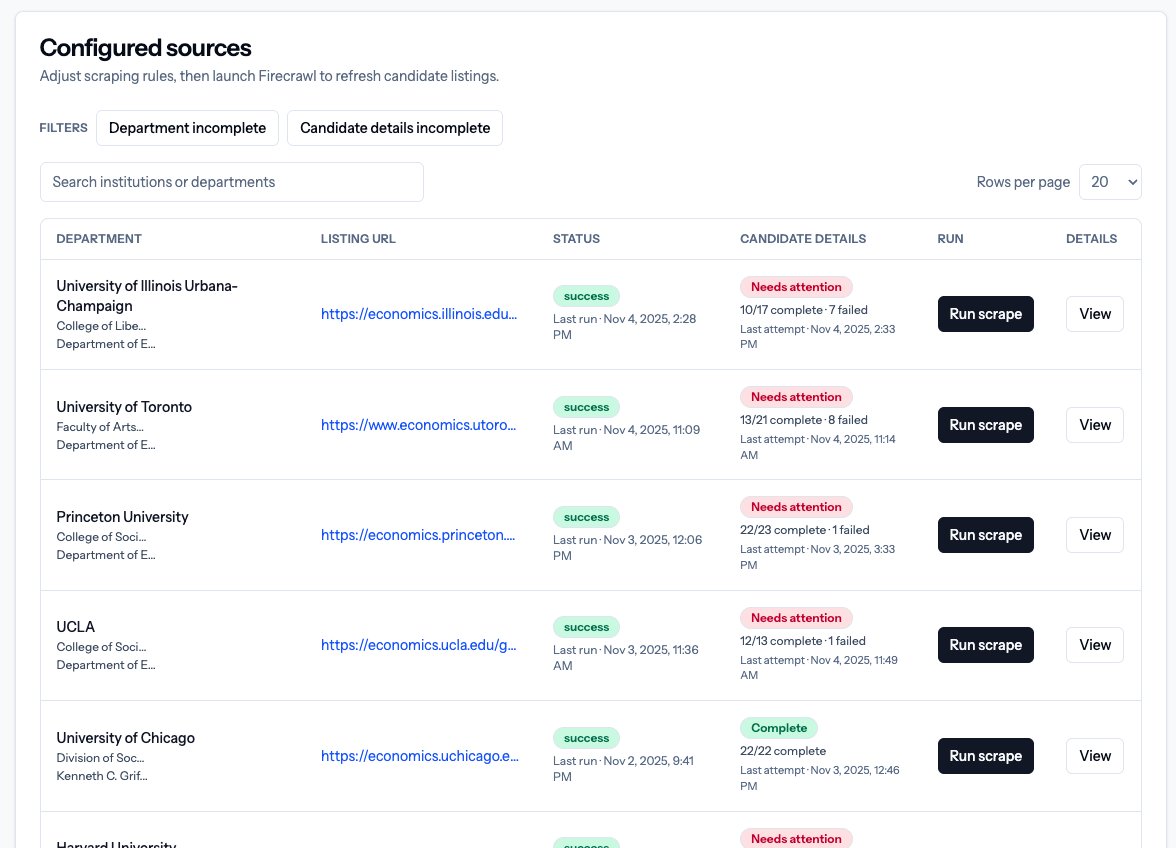Select the Princeton University name
This screenshot has height=848, width=1176.
pyautogui.click(x=122, y=517)
